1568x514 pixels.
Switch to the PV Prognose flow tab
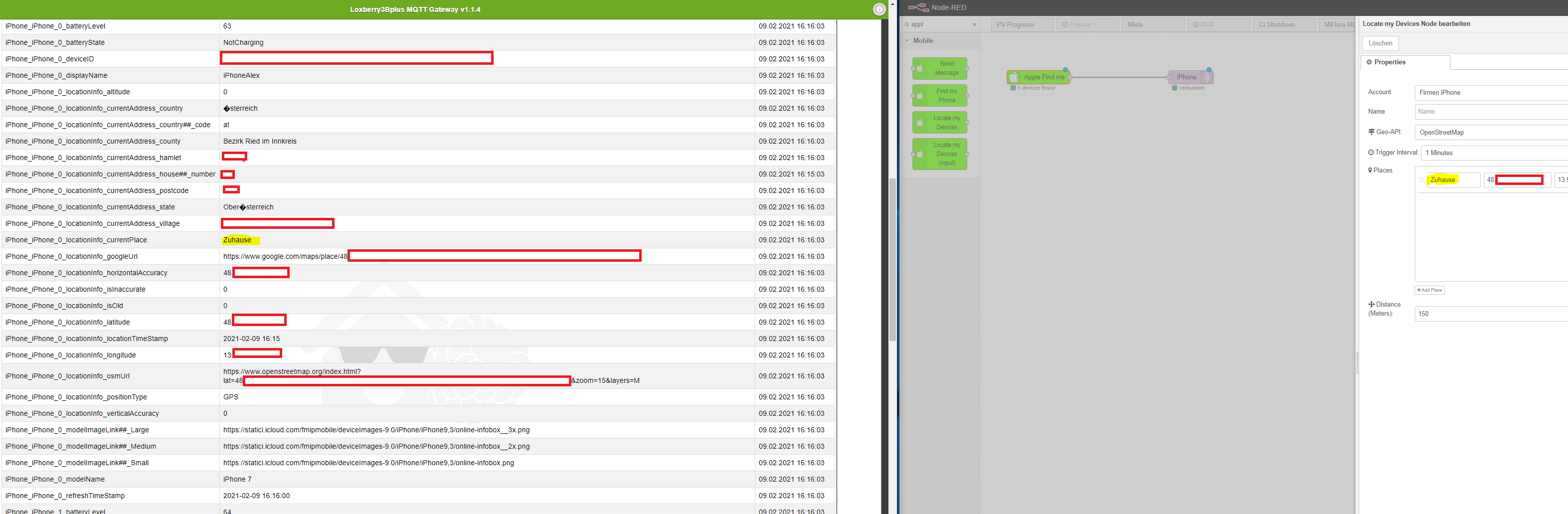click(x=1022, y=25)
